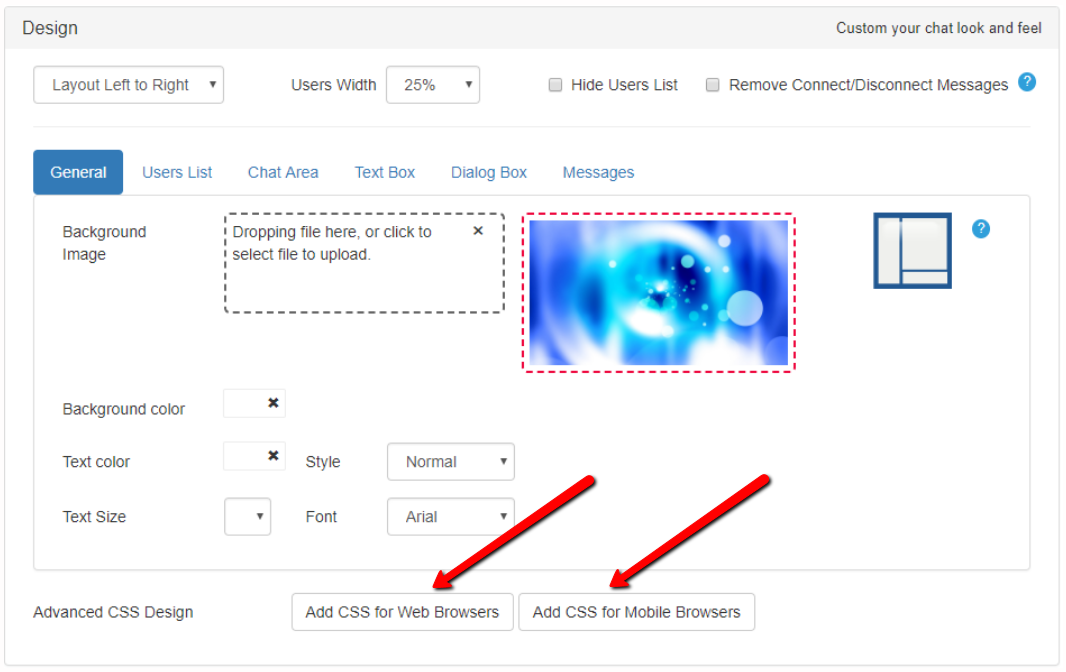This screenshot has width=1066, height=672.
Task: Click Add CSS for Mobile Browsers button
Action: click(x=636, y=612)
